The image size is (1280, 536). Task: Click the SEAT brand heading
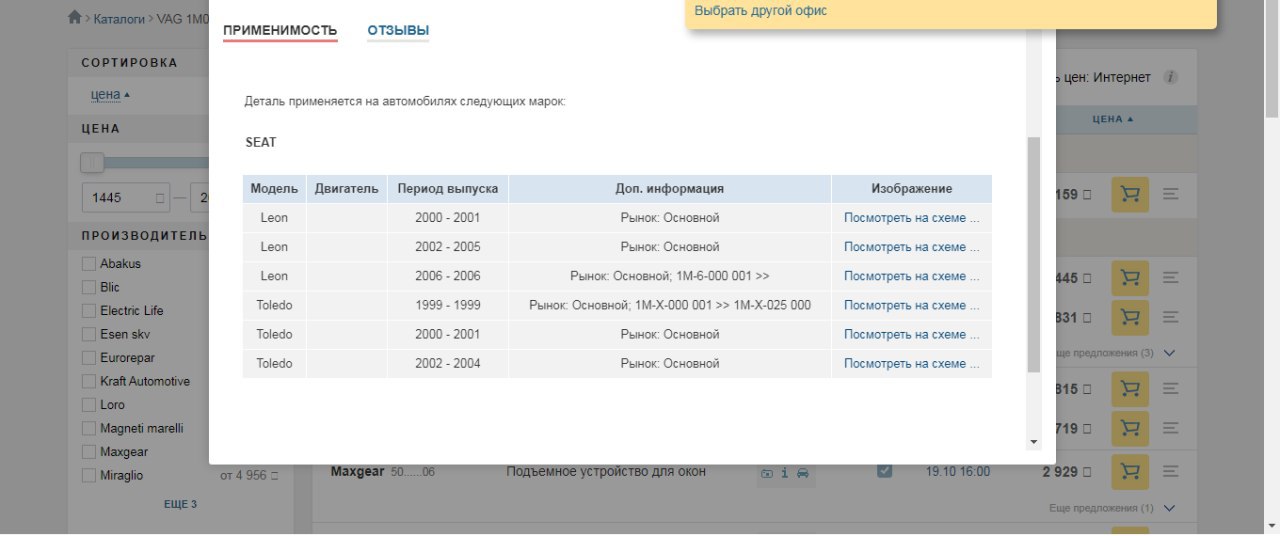click(x=261, y=143)
